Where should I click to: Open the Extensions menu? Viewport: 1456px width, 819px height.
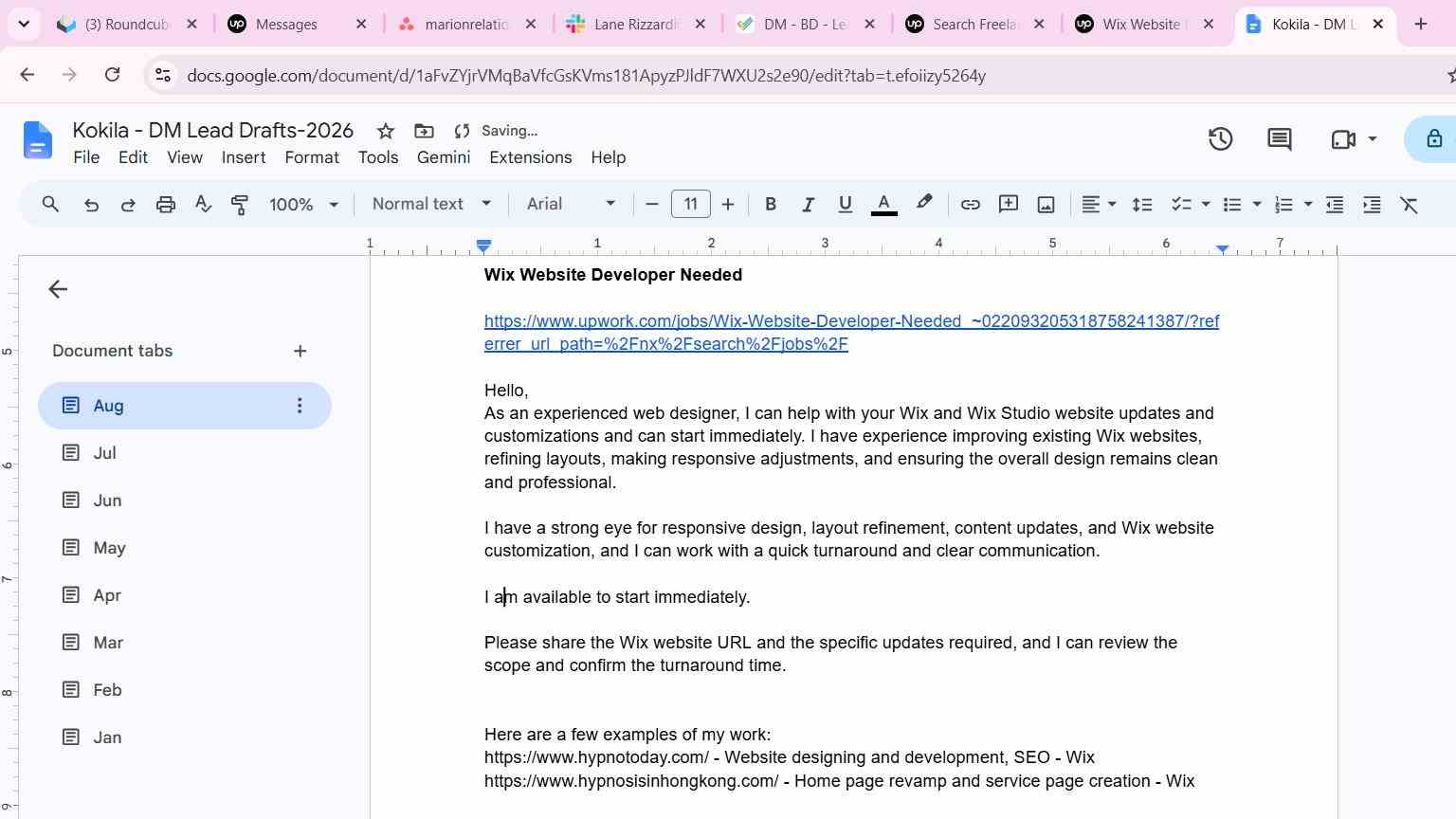pyautogui.click(x=530, y=157)
